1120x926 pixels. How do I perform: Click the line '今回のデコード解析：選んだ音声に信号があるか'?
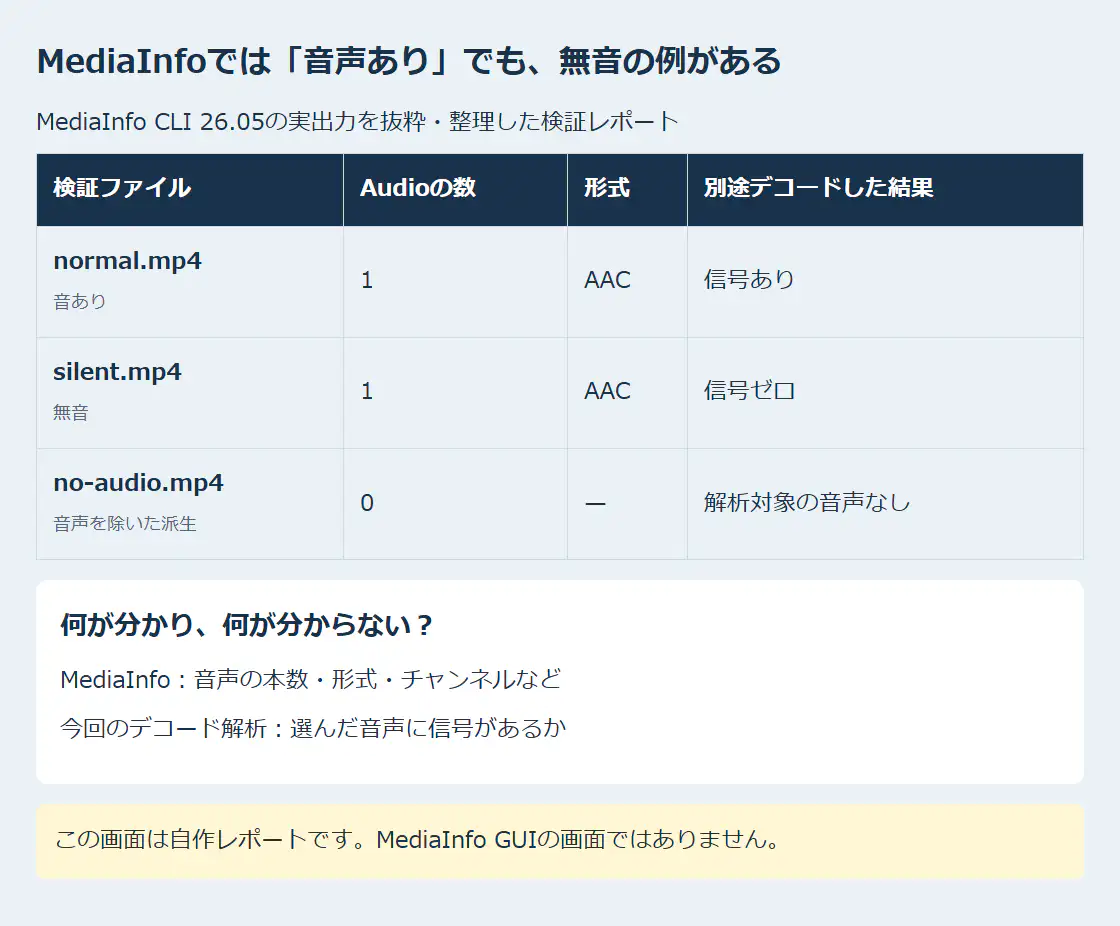313,728
